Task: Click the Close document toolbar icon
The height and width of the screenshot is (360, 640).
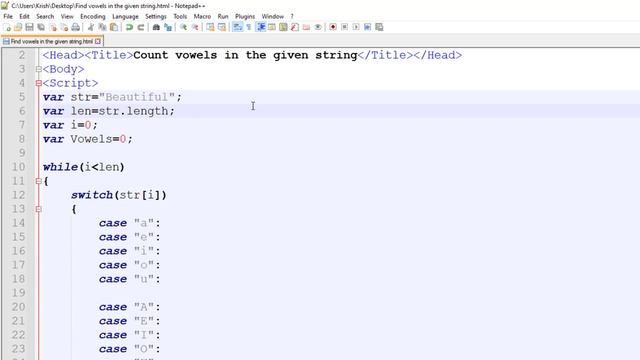Action: tap(53, 27)
